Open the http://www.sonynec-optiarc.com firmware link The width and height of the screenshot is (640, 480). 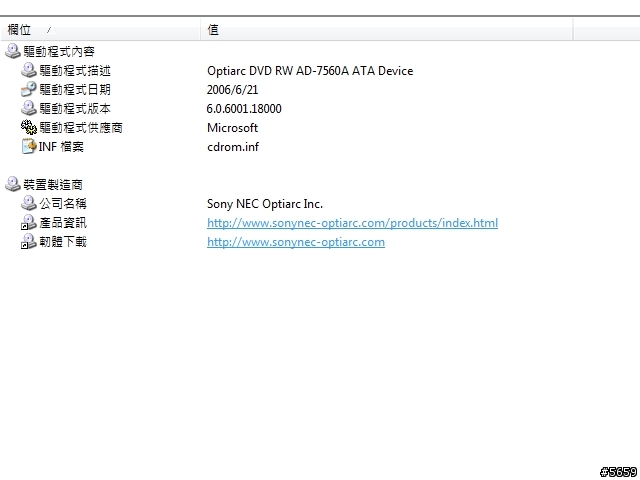tap(296, 242)
